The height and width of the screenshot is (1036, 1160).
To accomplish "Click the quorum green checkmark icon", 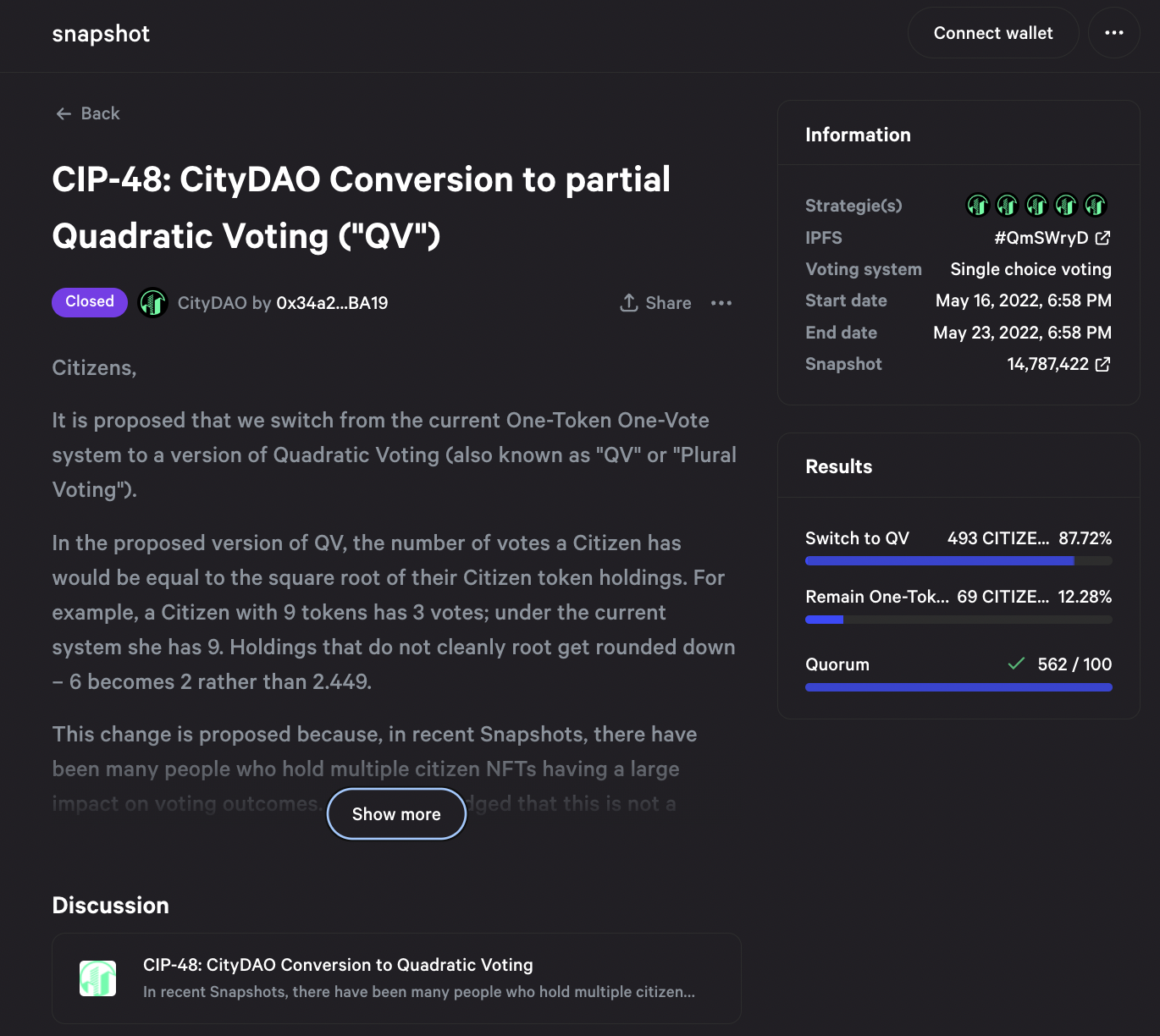I will coord(1016,664).
